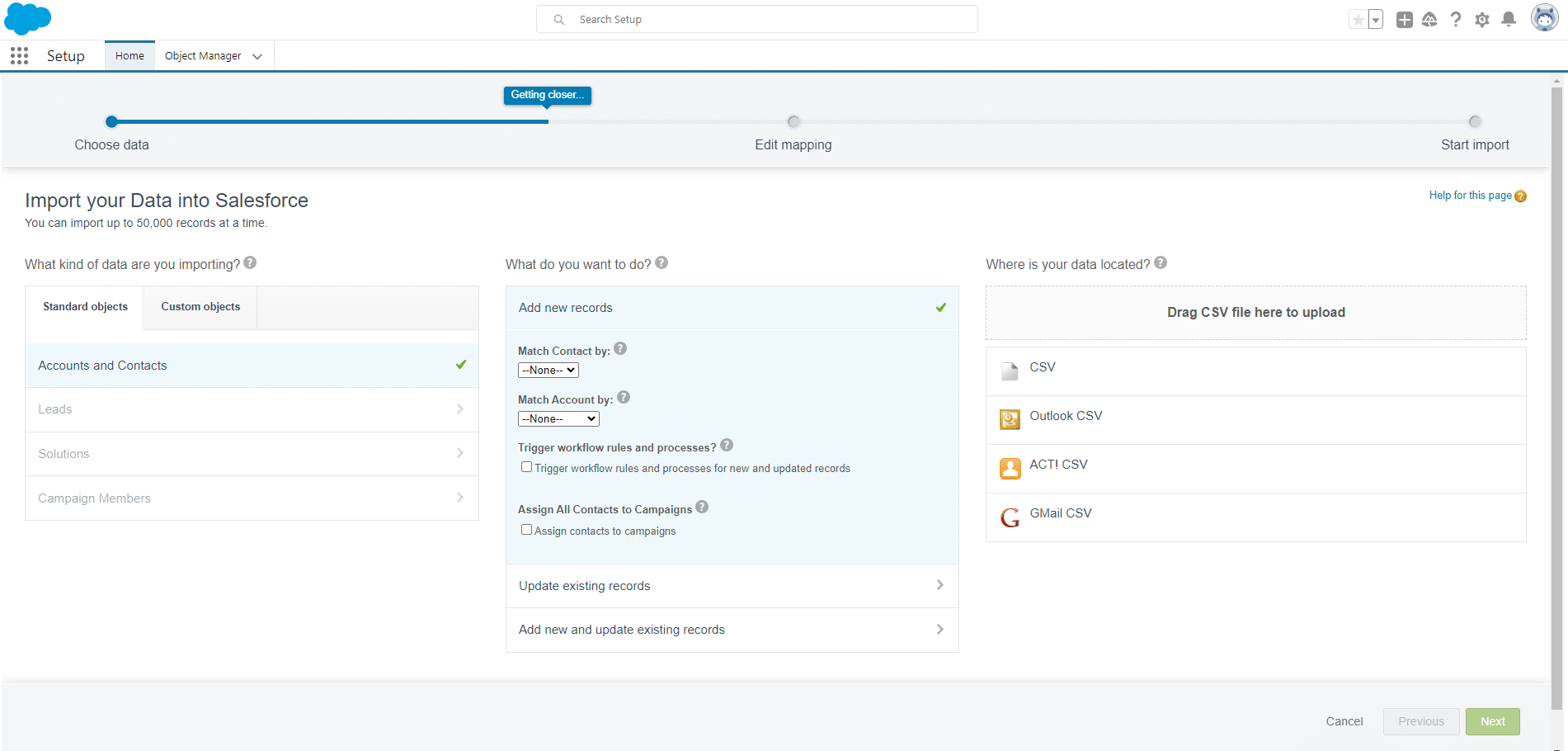
Task: Expand Update existing records option
Action: coord(732,586)
